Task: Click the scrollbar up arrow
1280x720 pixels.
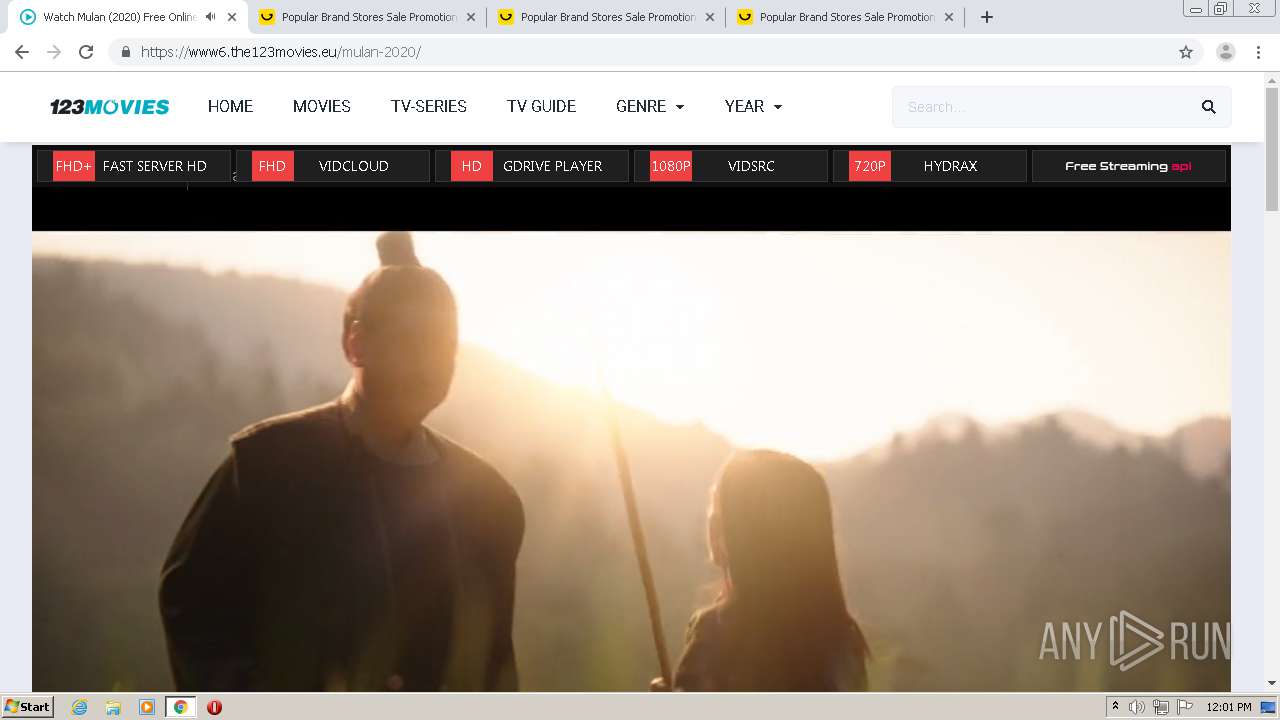Action: pyautogui.click(x=1272, y=79)
